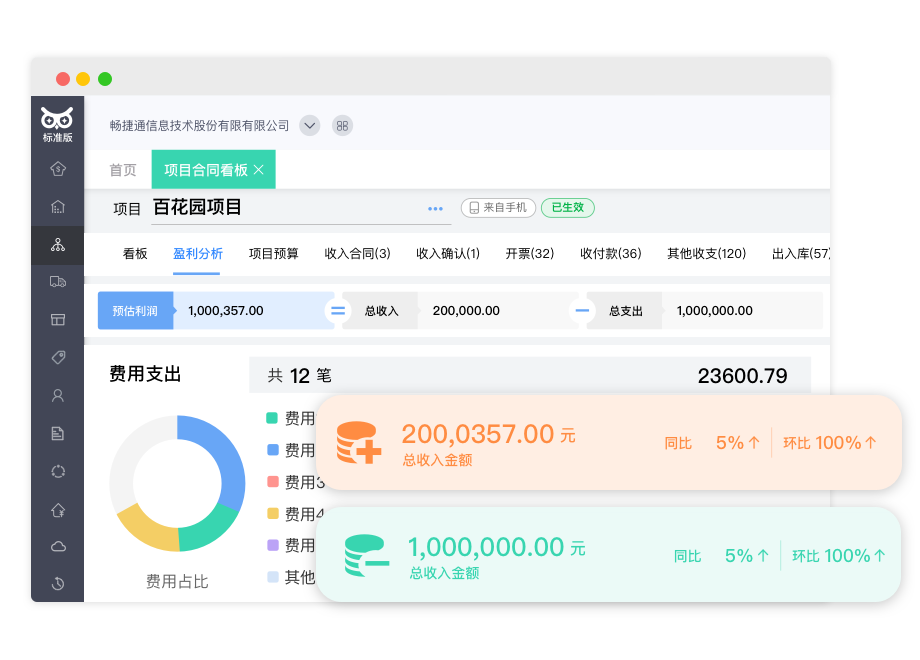Click the 来自手机 badge
The width and height of the screenshot is (920, 660).
coord(498,208)
